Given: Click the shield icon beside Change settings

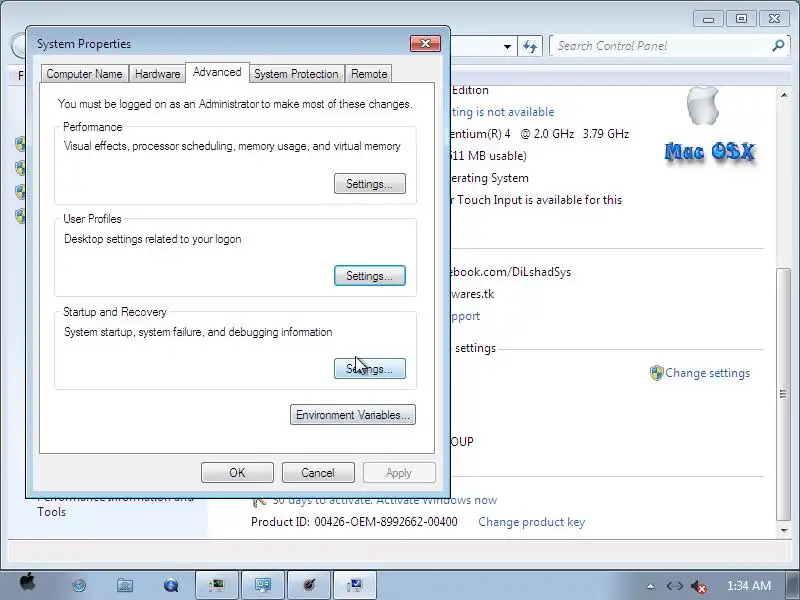Looking at the screenshot, I should click(656, 373).
